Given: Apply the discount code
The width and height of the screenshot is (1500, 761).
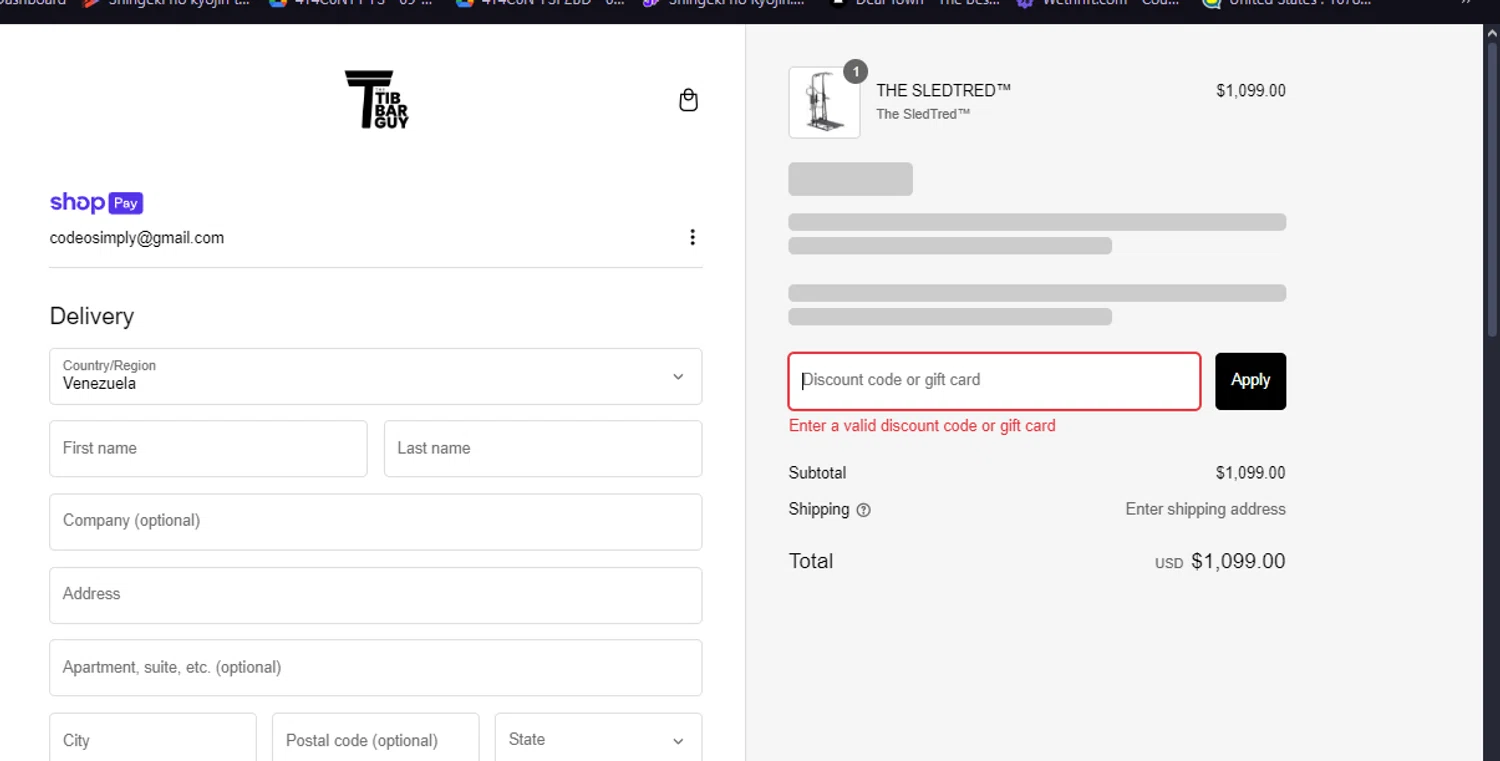Looking at the screenshot, I should pyautogui.click(x=1250, y=381).
